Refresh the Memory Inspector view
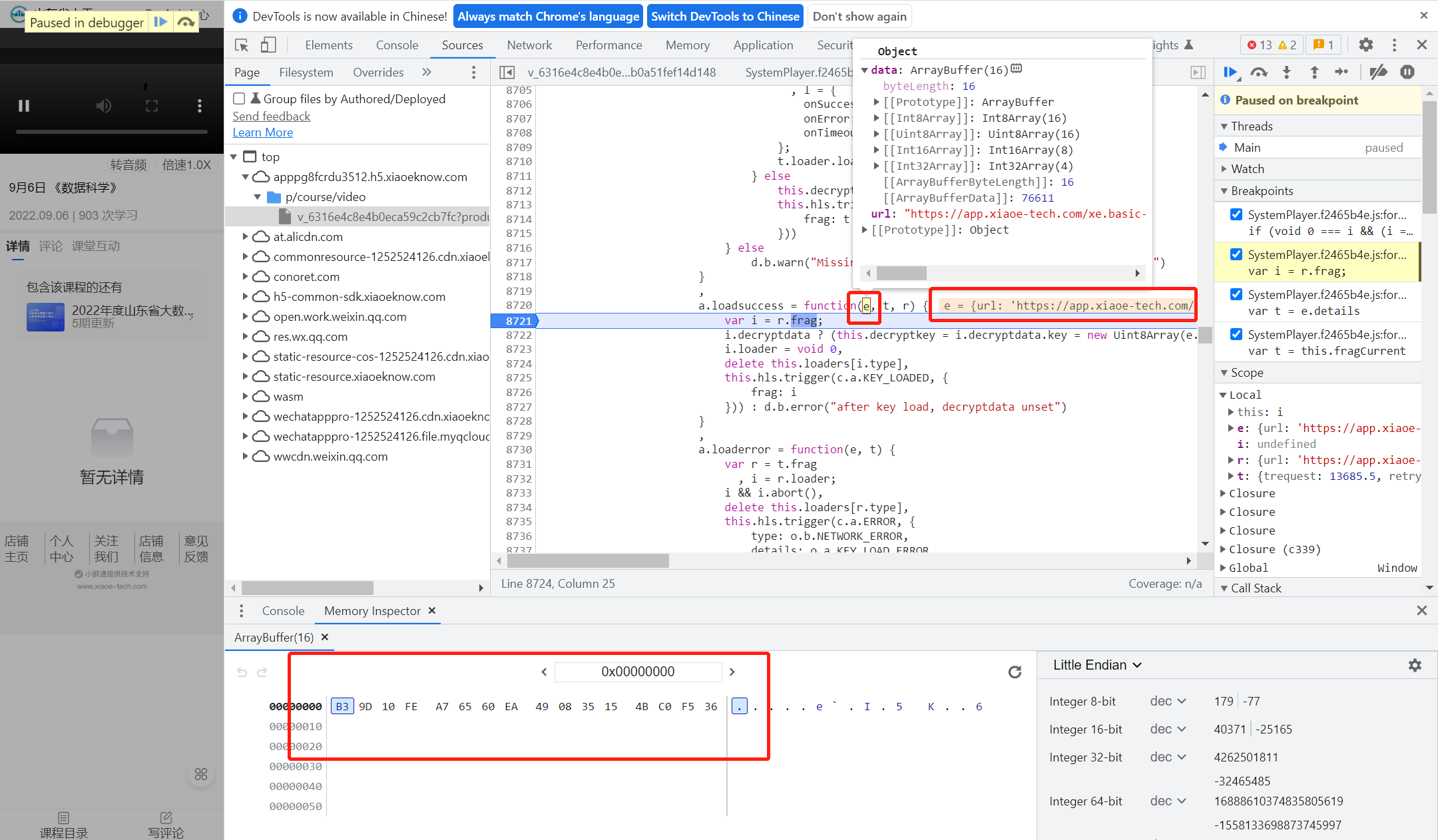The image size is (1438, 840). point(1015,672)
